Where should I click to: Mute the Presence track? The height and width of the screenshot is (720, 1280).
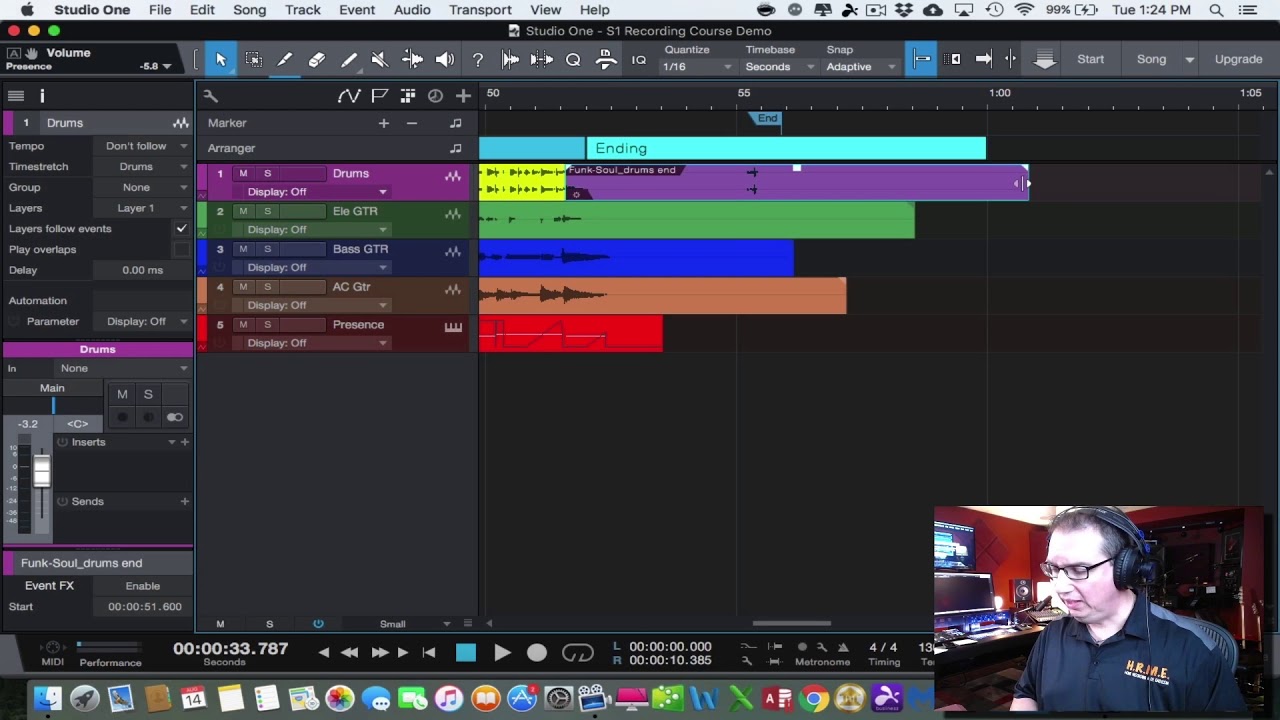(243, 325)
